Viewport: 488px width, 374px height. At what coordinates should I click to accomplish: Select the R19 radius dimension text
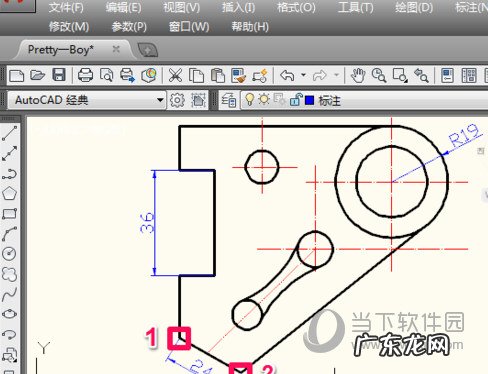[464, 135]
